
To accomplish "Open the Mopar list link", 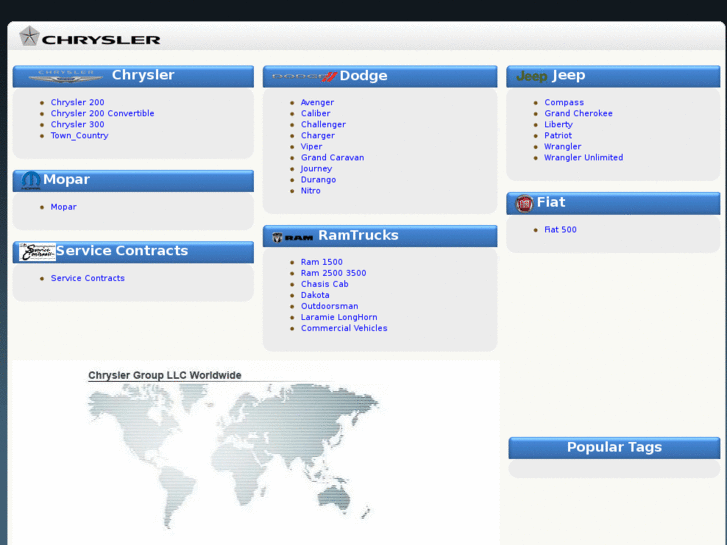I will [64, 207].
